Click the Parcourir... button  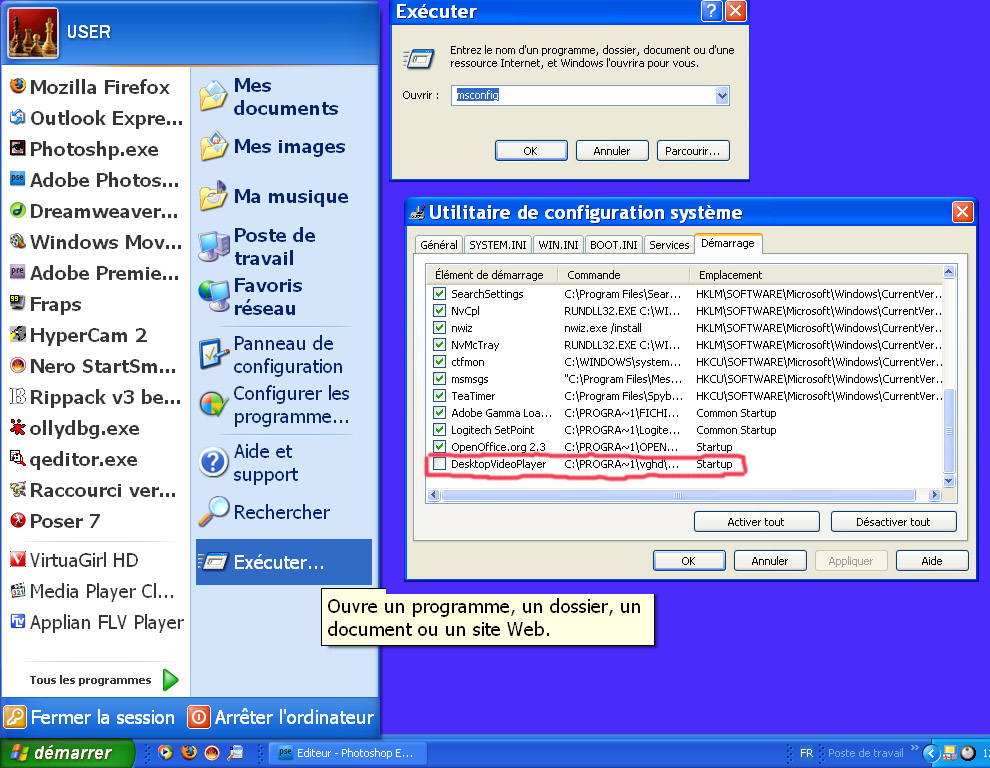click(693, 151)
